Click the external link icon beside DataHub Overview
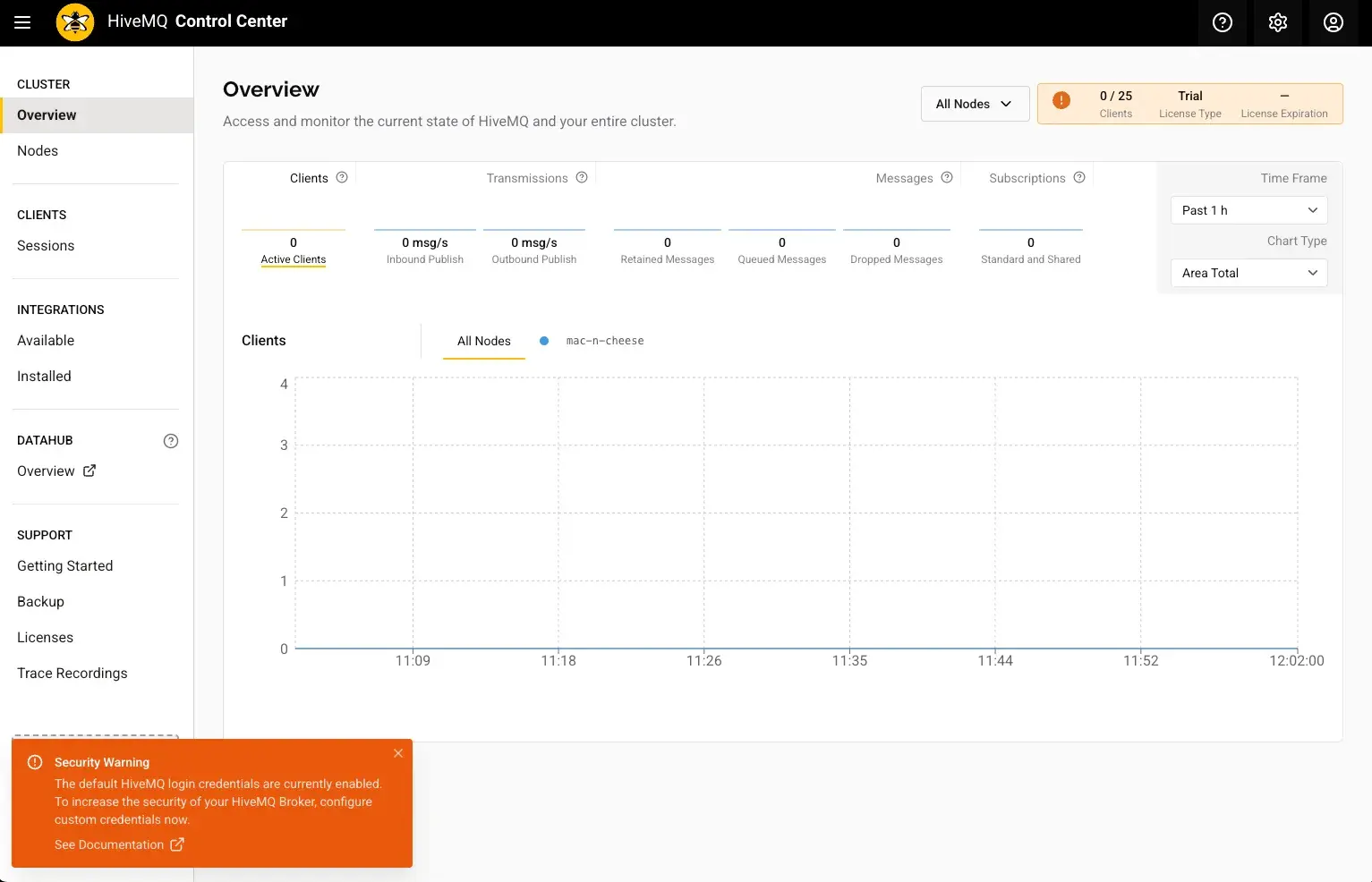Viewport: 1372px width, 882px height. pyautogui.click(x=89, y=471)
